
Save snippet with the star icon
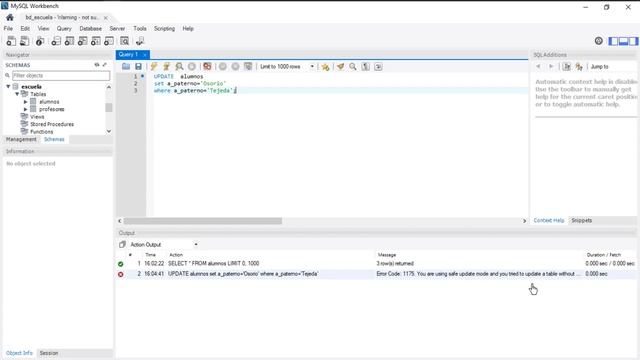tap(325, 67)
